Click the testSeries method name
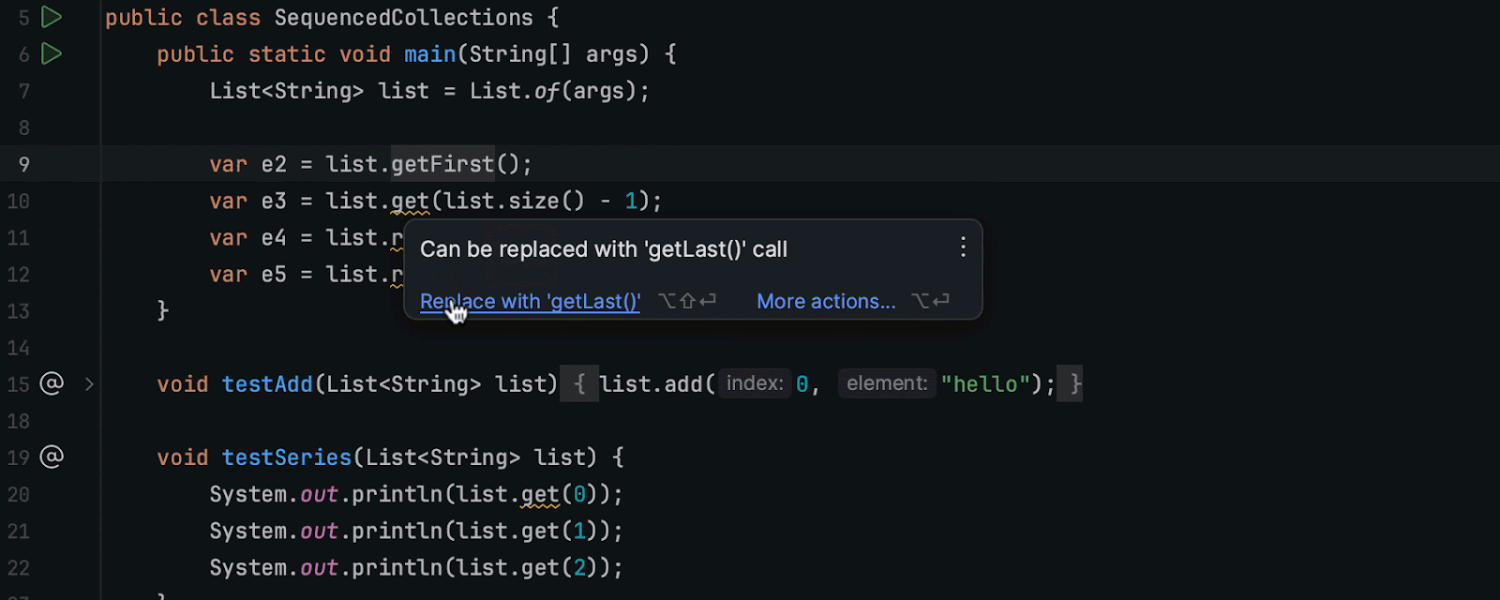 click(287, 457)
